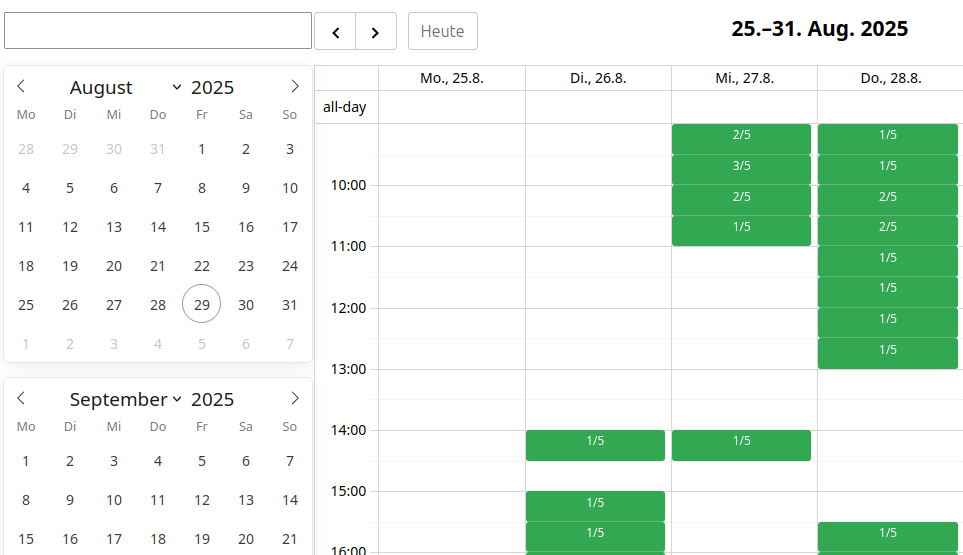Select August 15 in the mini calendar
Viewport: 963px width, 555px height.
coord(202,227)
